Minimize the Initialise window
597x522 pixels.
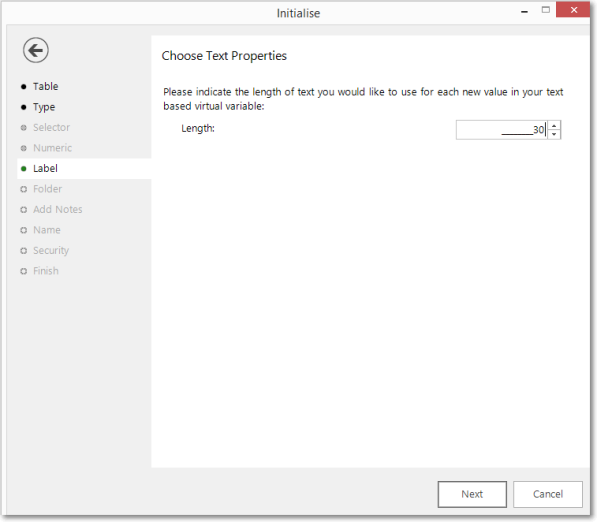(524, 11)
